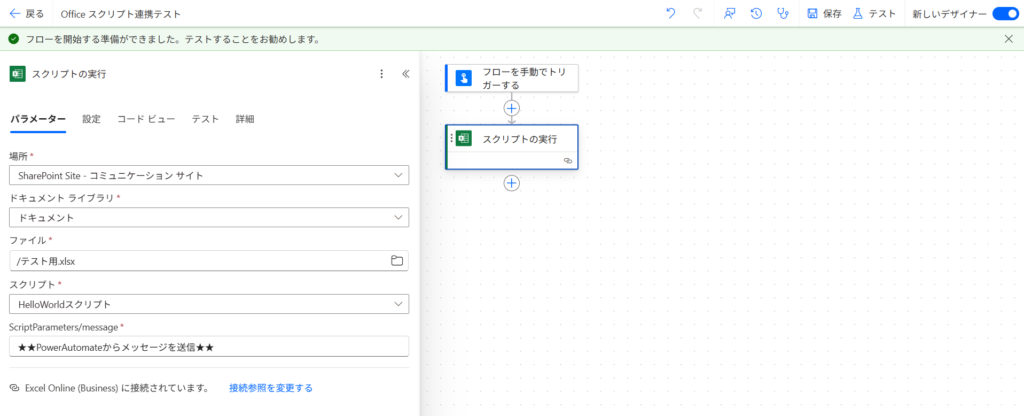This screenshot has width=1024, height=416.
Task: Click the drag handle on script card
Action: (x=451, y=138)
